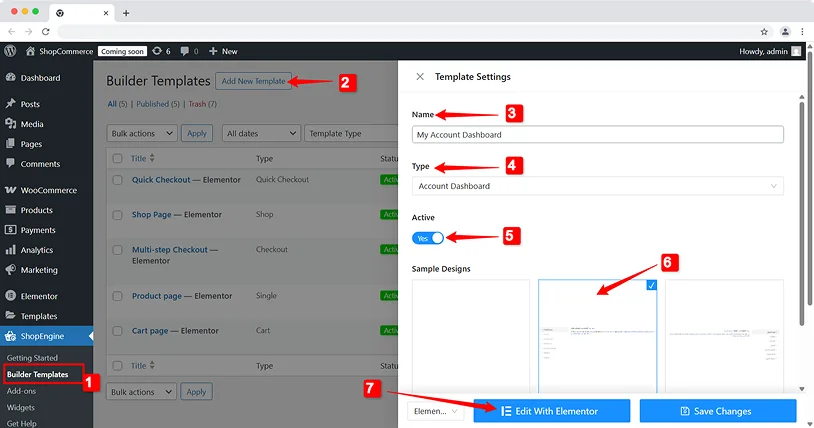Open the Elemen... editor dropdown
The width and height of the screenshot is (814, 428).
point(435,411)
